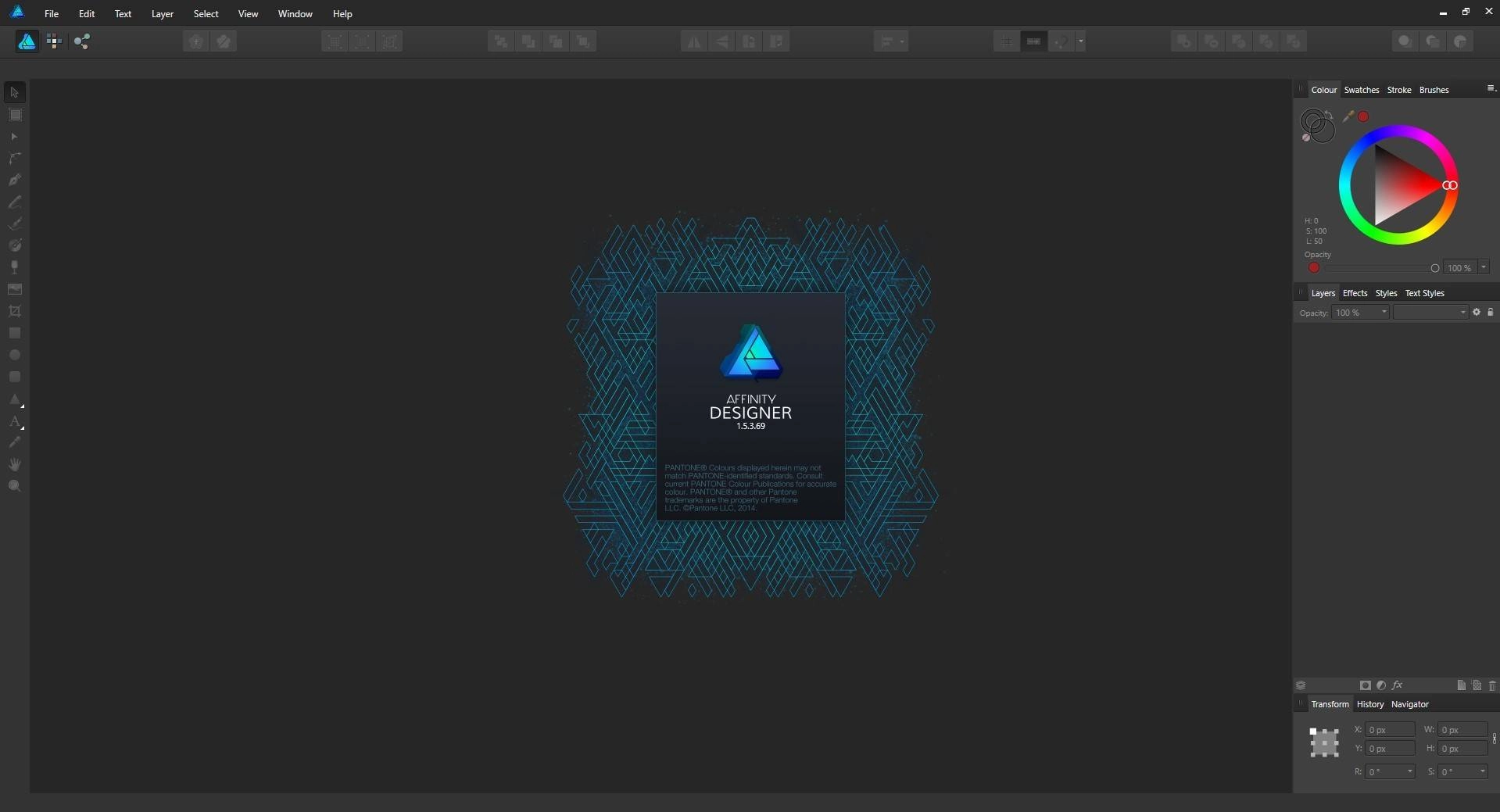The image size is (1500, 812).
Task: Open the Colour panel preferences menu
Action: (1491, 88)
